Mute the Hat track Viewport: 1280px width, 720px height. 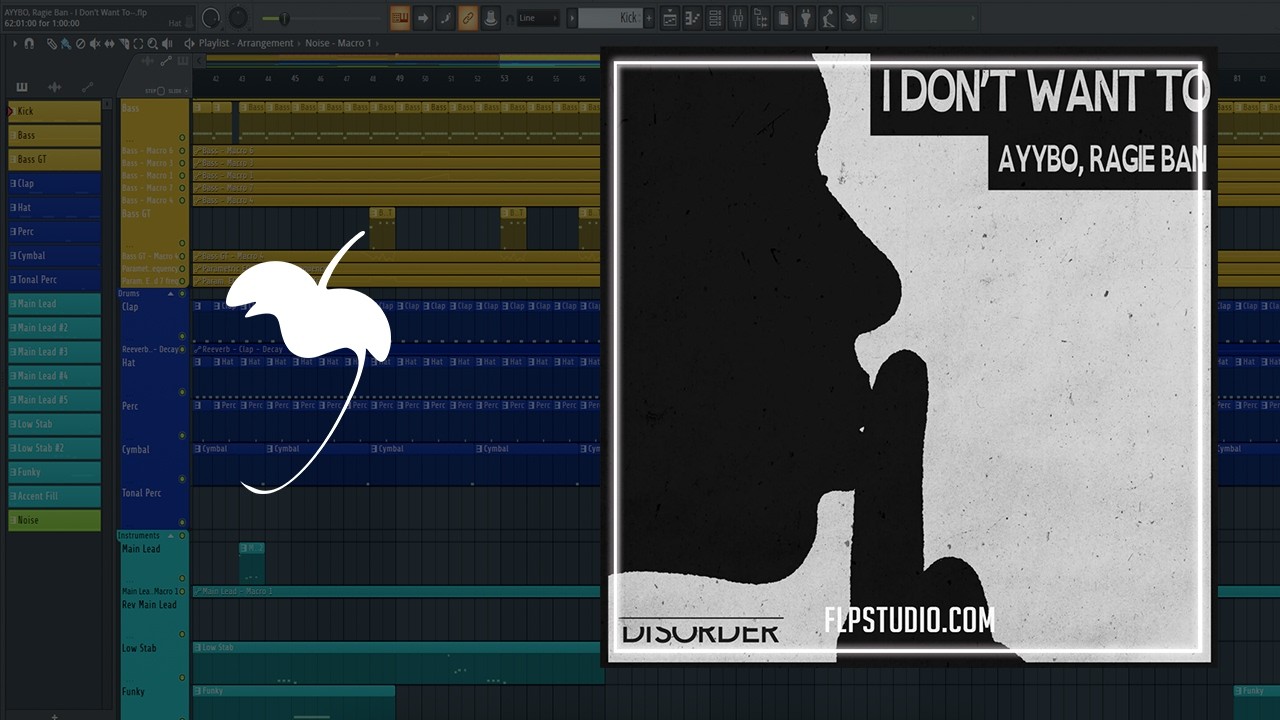[182, 393]
